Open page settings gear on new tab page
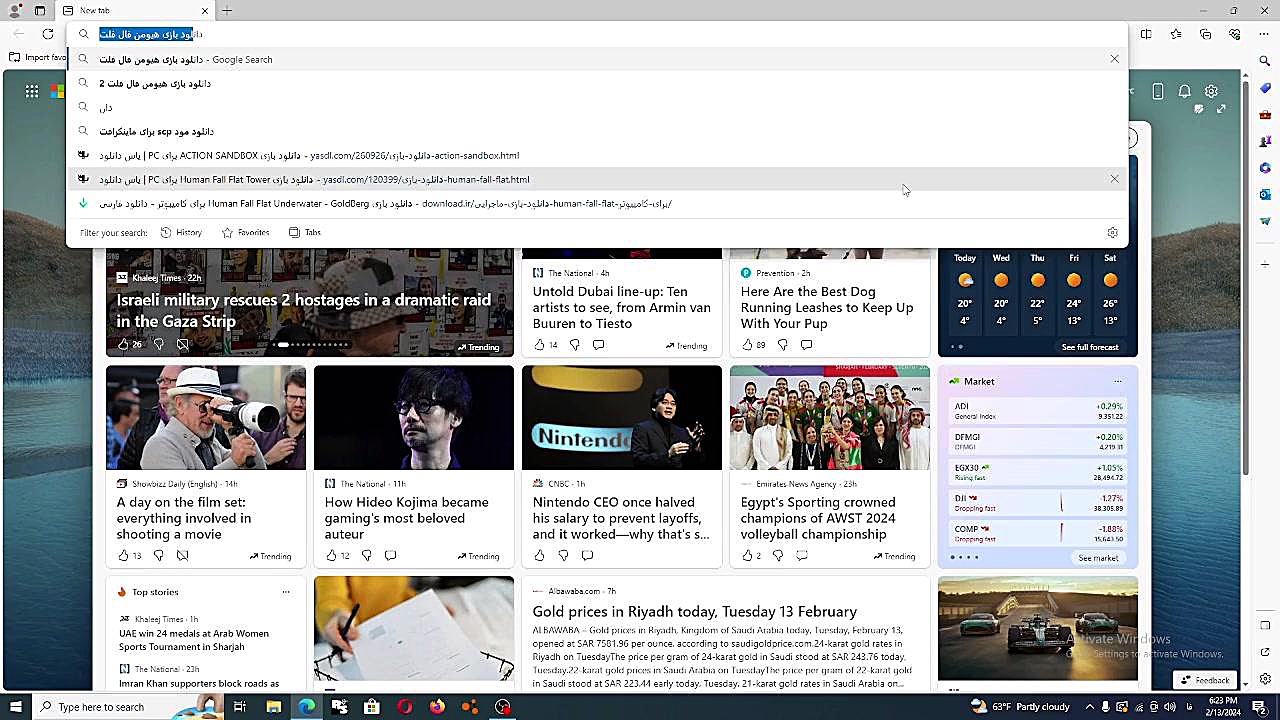 click(1211, 91)
